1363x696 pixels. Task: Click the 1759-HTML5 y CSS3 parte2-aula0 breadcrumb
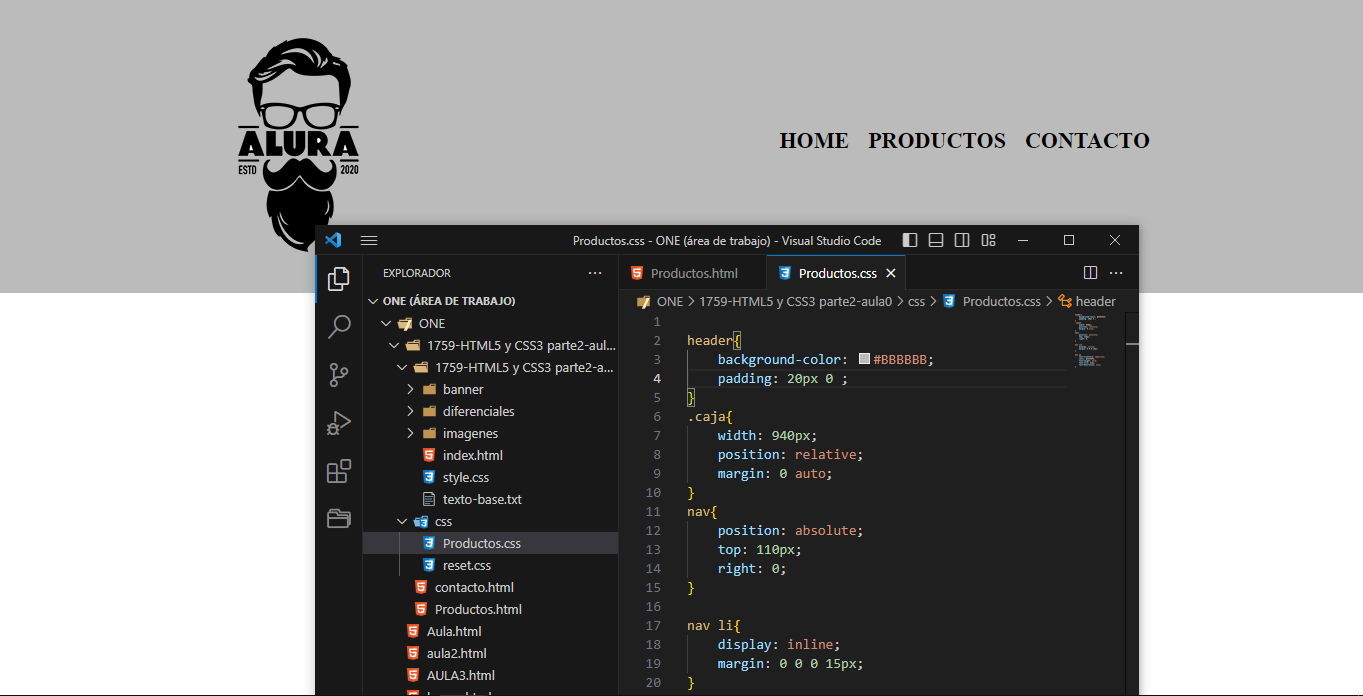[795, 301]
